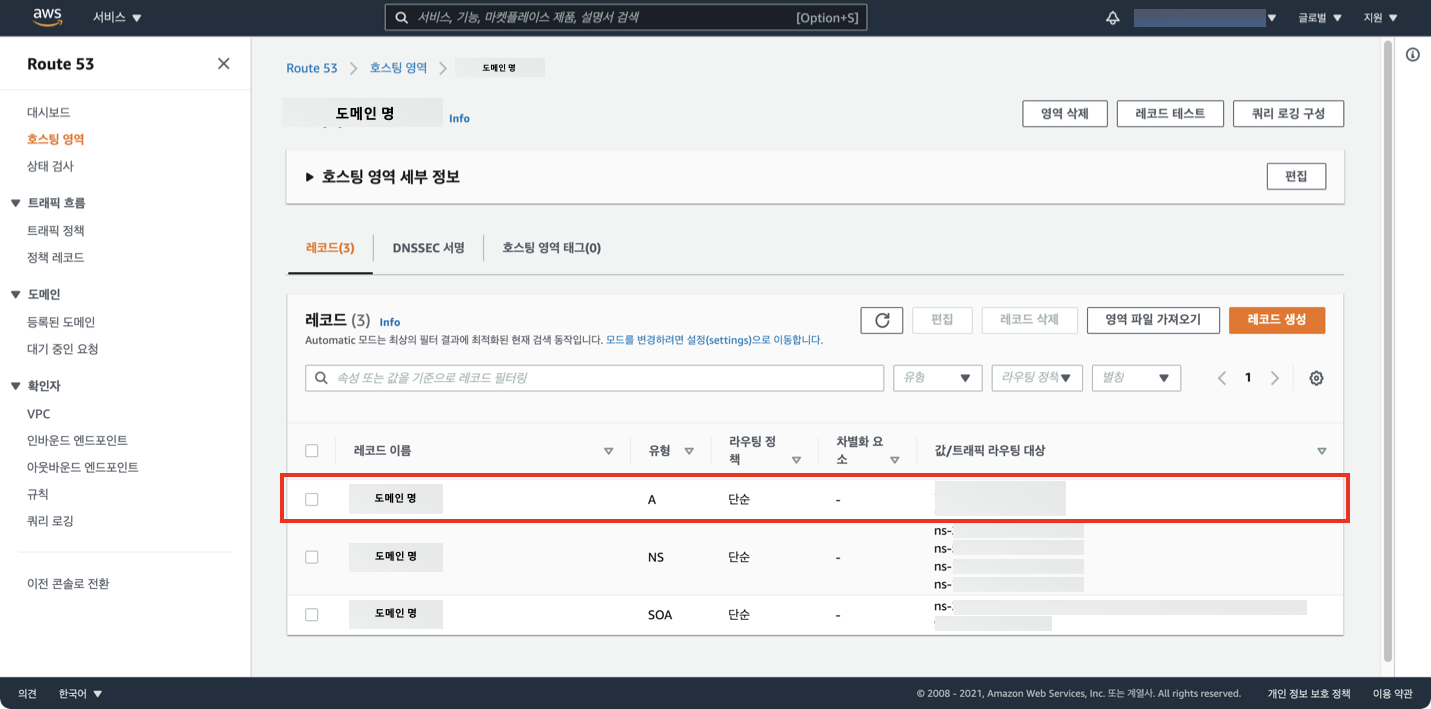Go to previous page arrow
1431x709 pixels.
point(1221,378)
